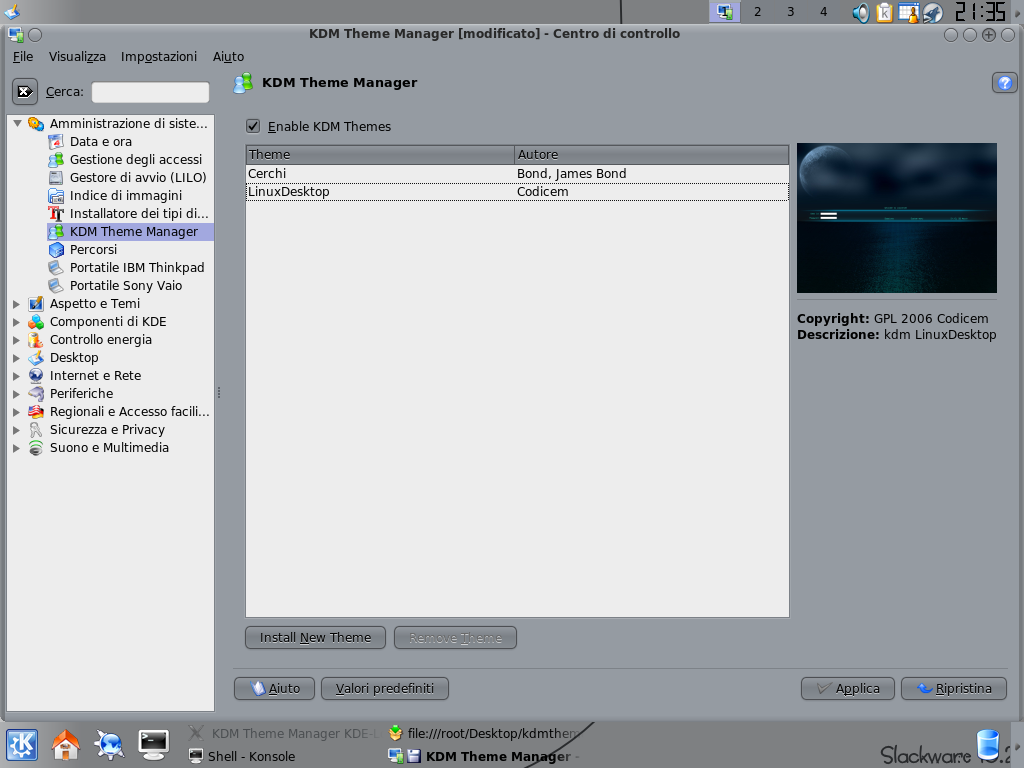Expand the Desktop category
Image resolution: width=1024 pixels, height=768 pixels.
(17, 358)
